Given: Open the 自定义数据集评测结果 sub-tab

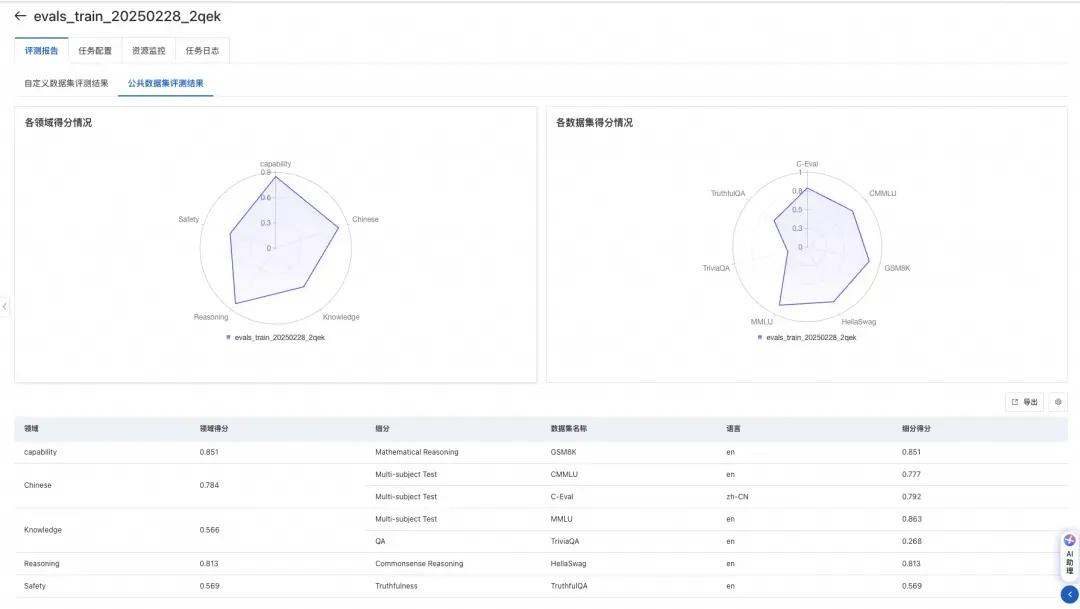Looking at the screenshot, I should [66, 83].
